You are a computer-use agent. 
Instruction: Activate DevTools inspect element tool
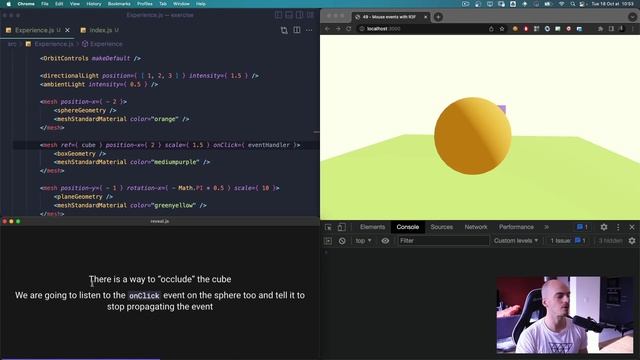coord(328,227)
